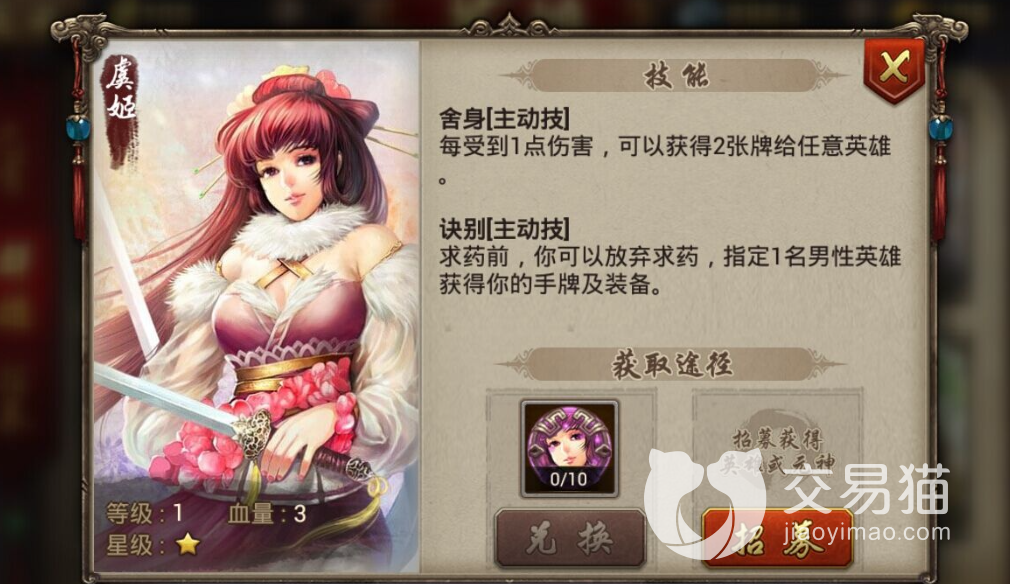Tap the 血量: 3 health label
The image size is (1010, 584).
click(267, 513)
